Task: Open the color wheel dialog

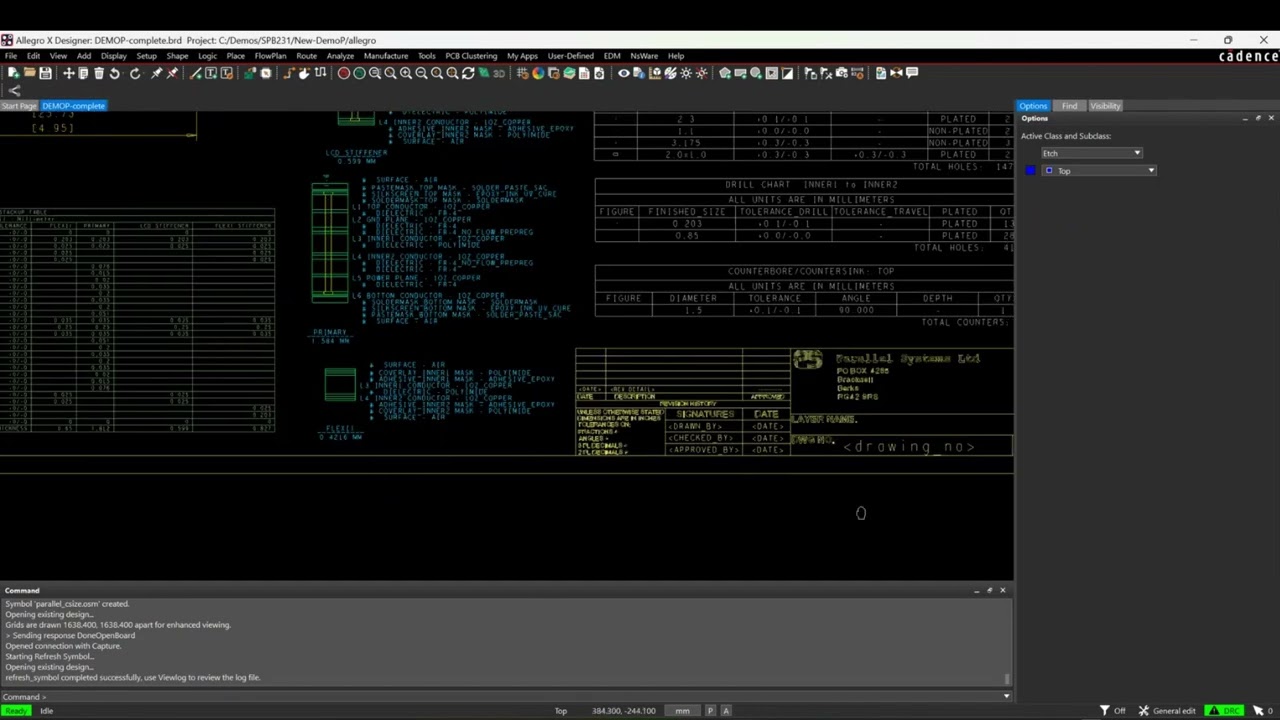Action: pyautogui.click(x=538, y=73)
